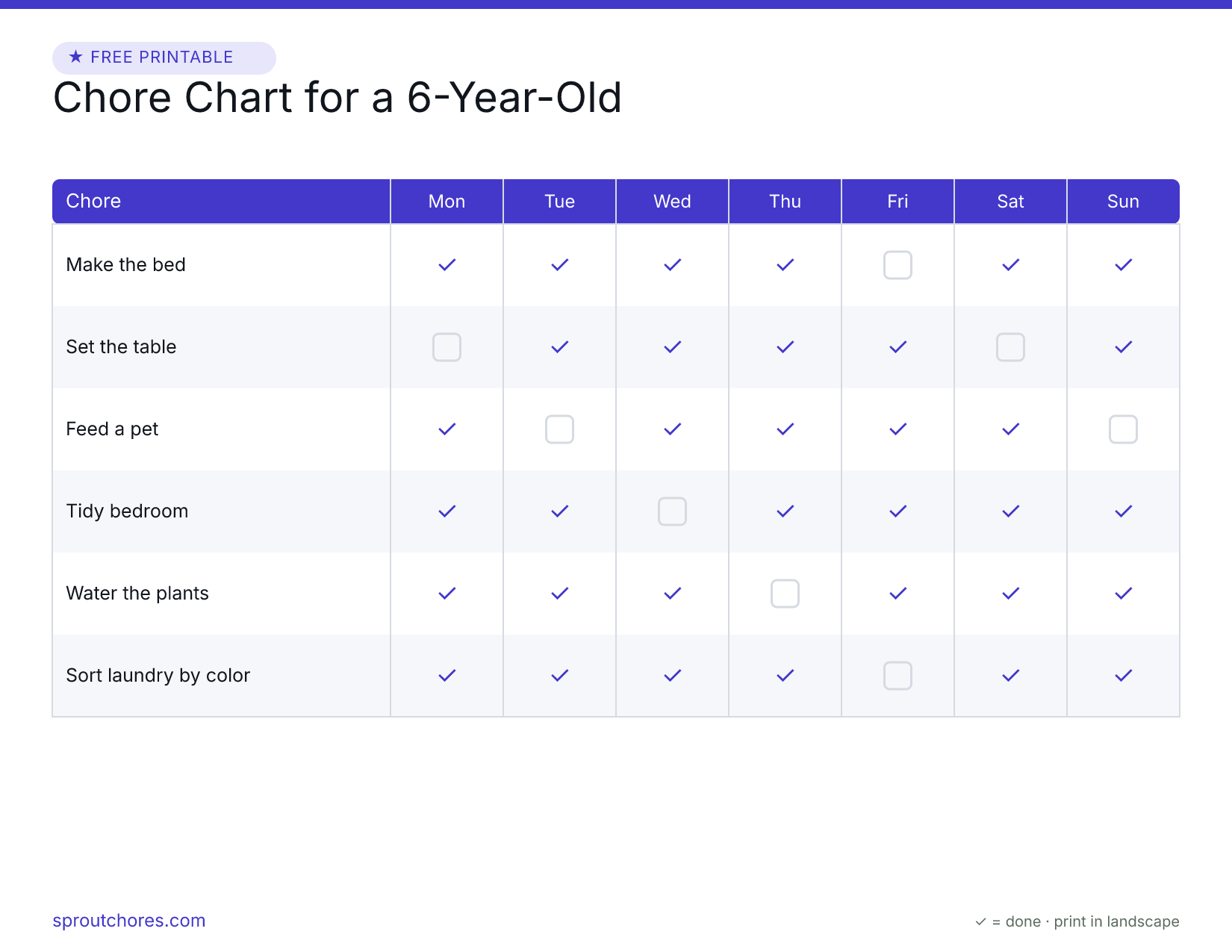
Task: Click the 'print in landscape' footer note
Action: pos(1116,921)
